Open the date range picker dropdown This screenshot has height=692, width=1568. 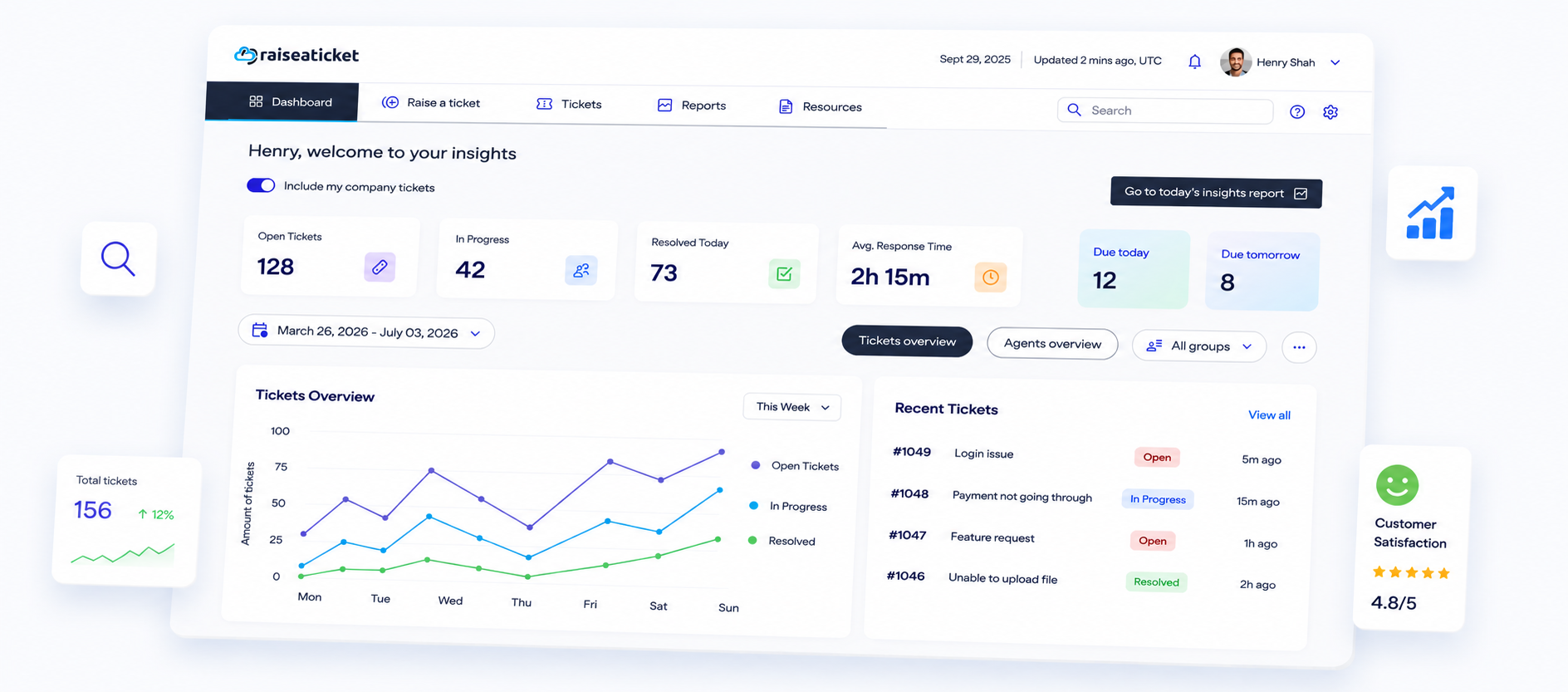[x=366, y=331]
